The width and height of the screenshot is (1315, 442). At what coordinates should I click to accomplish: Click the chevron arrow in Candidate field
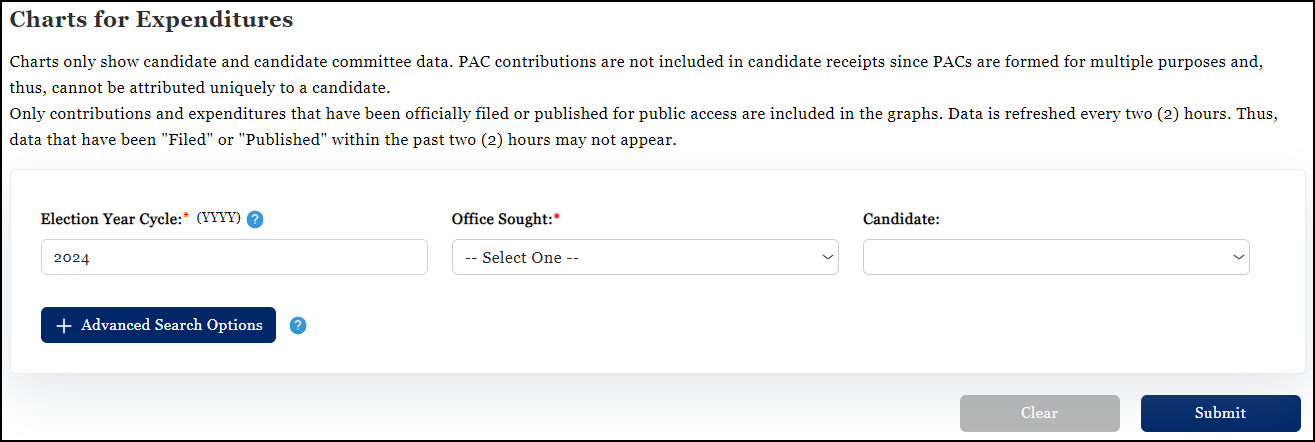[1238, 257]
